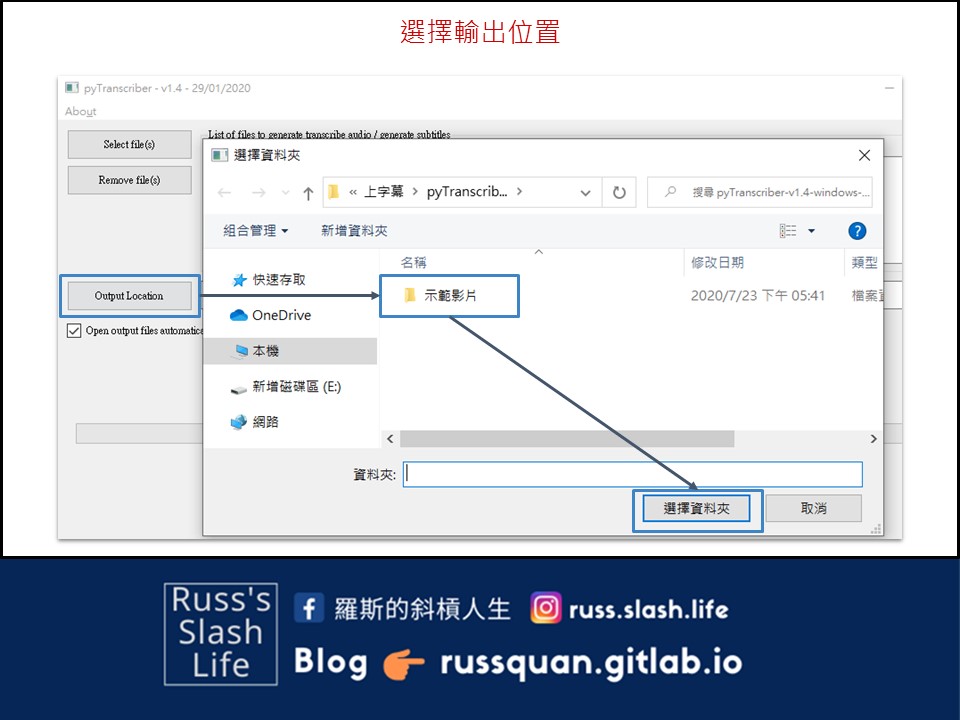Expand the view options dropdown arrow
Viewport: 960px width, 720px height.
pos(811,231)
